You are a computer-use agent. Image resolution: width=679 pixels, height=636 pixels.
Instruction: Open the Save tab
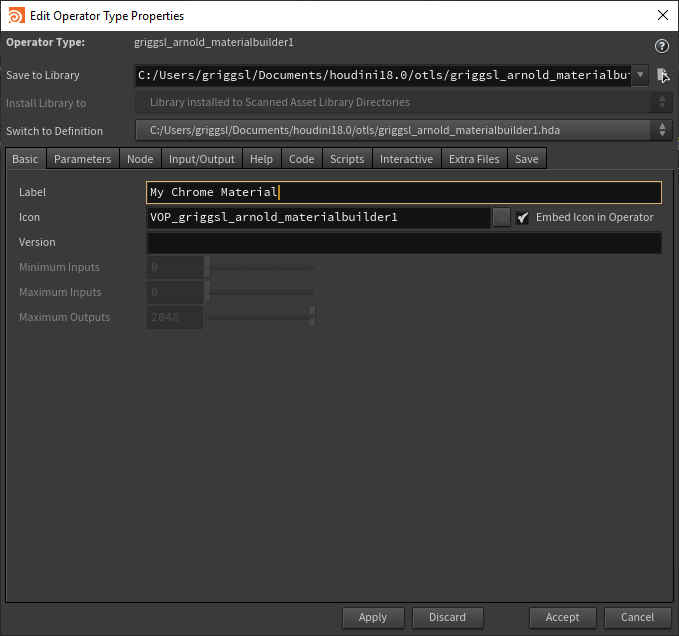[x=527, y=159]
